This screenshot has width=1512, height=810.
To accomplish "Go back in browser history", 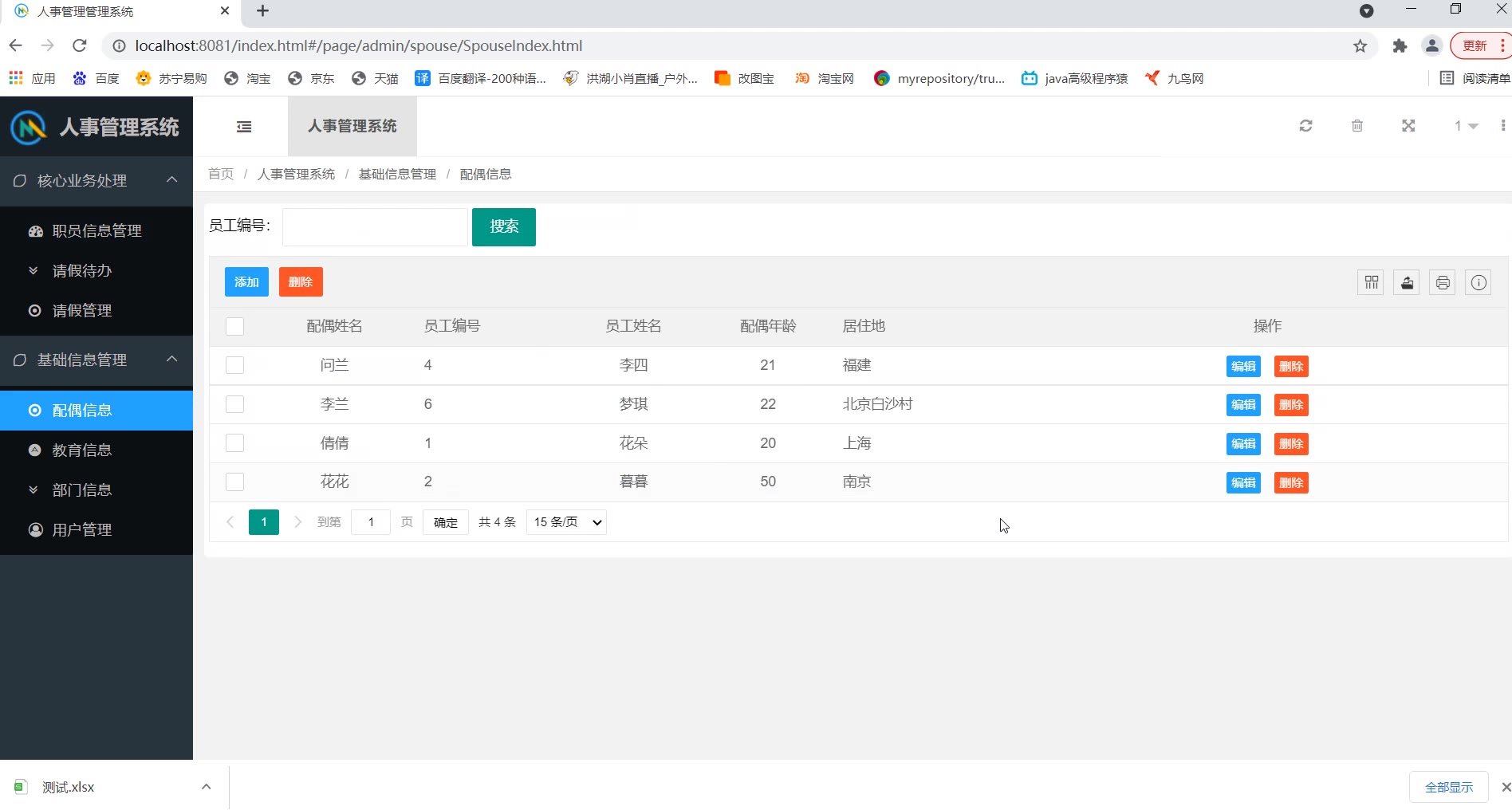I will pos(16,45).
